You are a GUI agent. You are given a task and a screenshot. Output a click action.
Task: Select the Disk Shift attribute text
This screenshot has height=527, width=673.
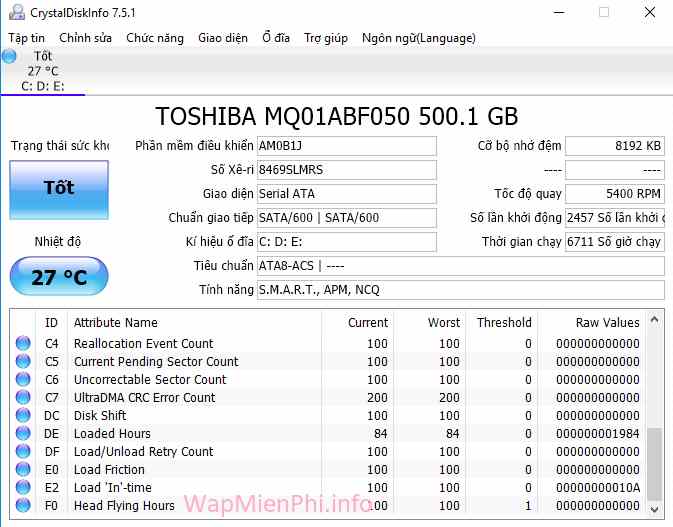[x=100, y=416]
